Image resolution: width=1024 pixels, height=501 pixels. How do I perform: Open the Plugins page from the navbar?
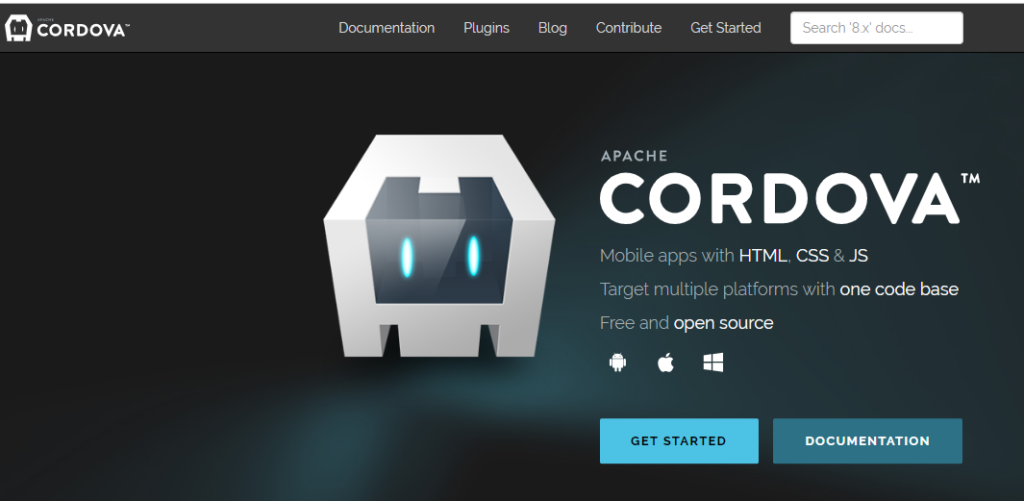point(486,28)
